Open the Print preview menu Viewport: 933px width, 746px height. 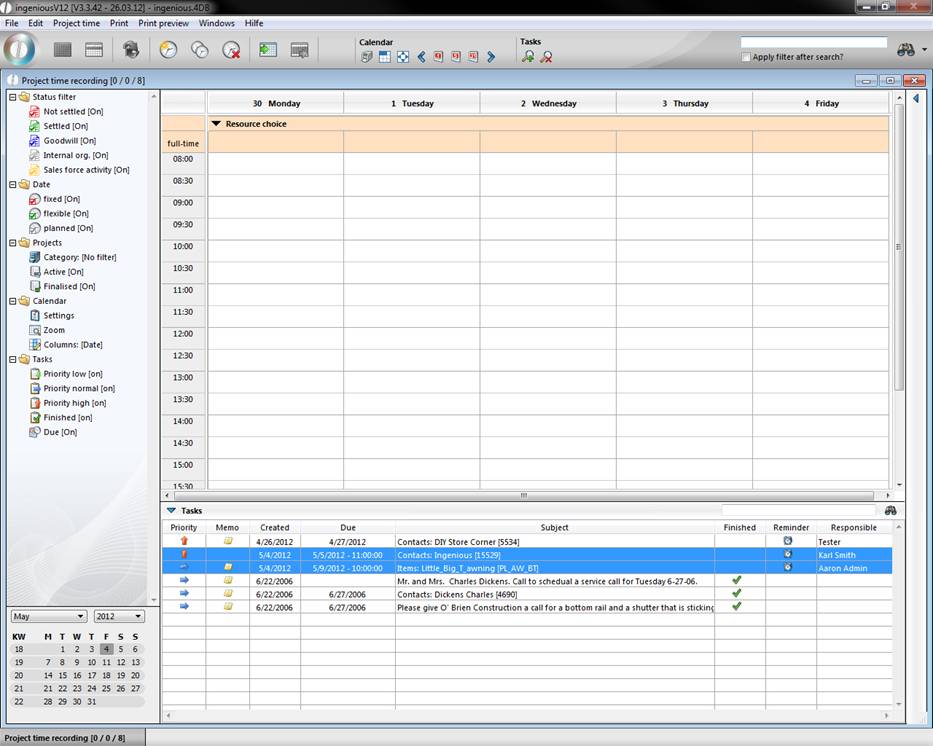tap(161, 23)
